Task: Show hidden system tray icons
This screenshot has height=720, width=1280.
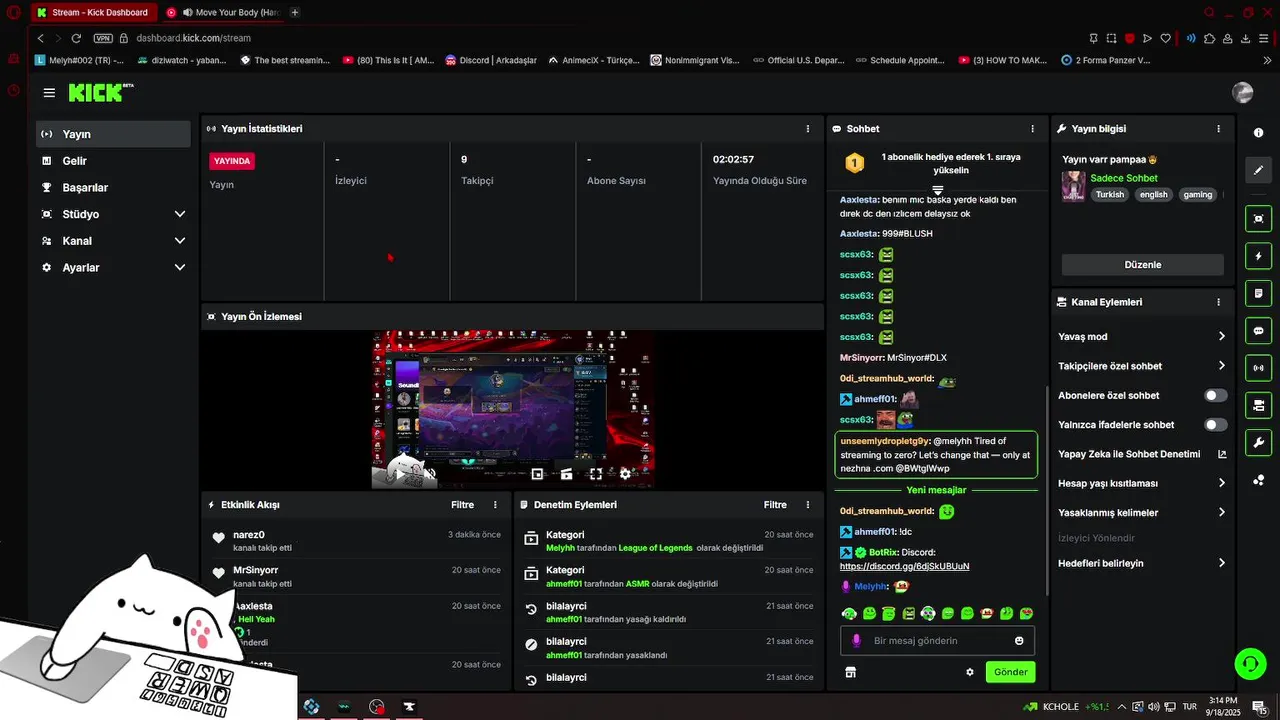Action: pos(1121,707)
